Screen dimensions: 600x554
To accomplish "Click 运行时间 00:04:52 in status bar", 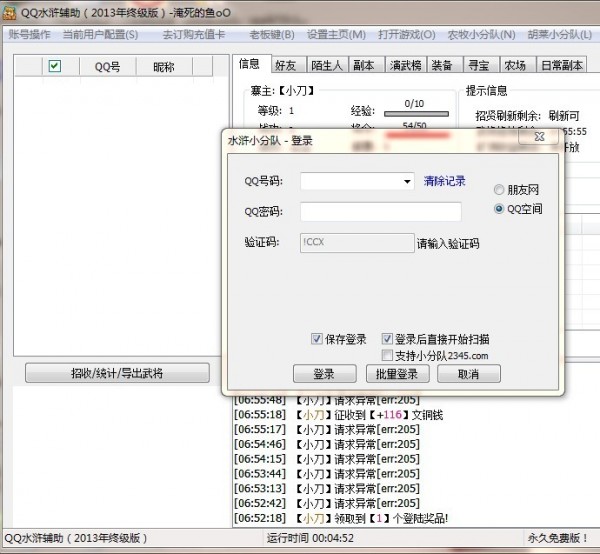I will [x=310, y=538].
